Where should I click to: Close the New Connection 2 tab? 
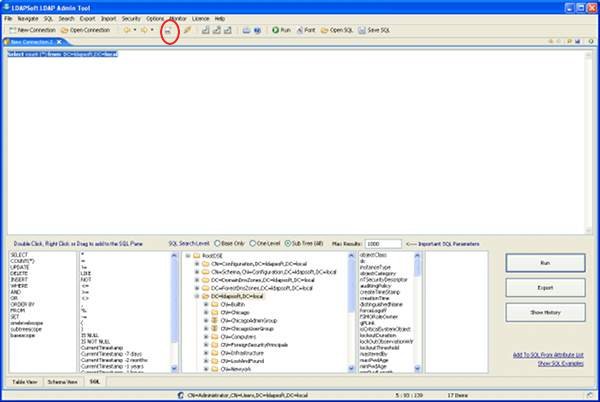coord(59,42)
